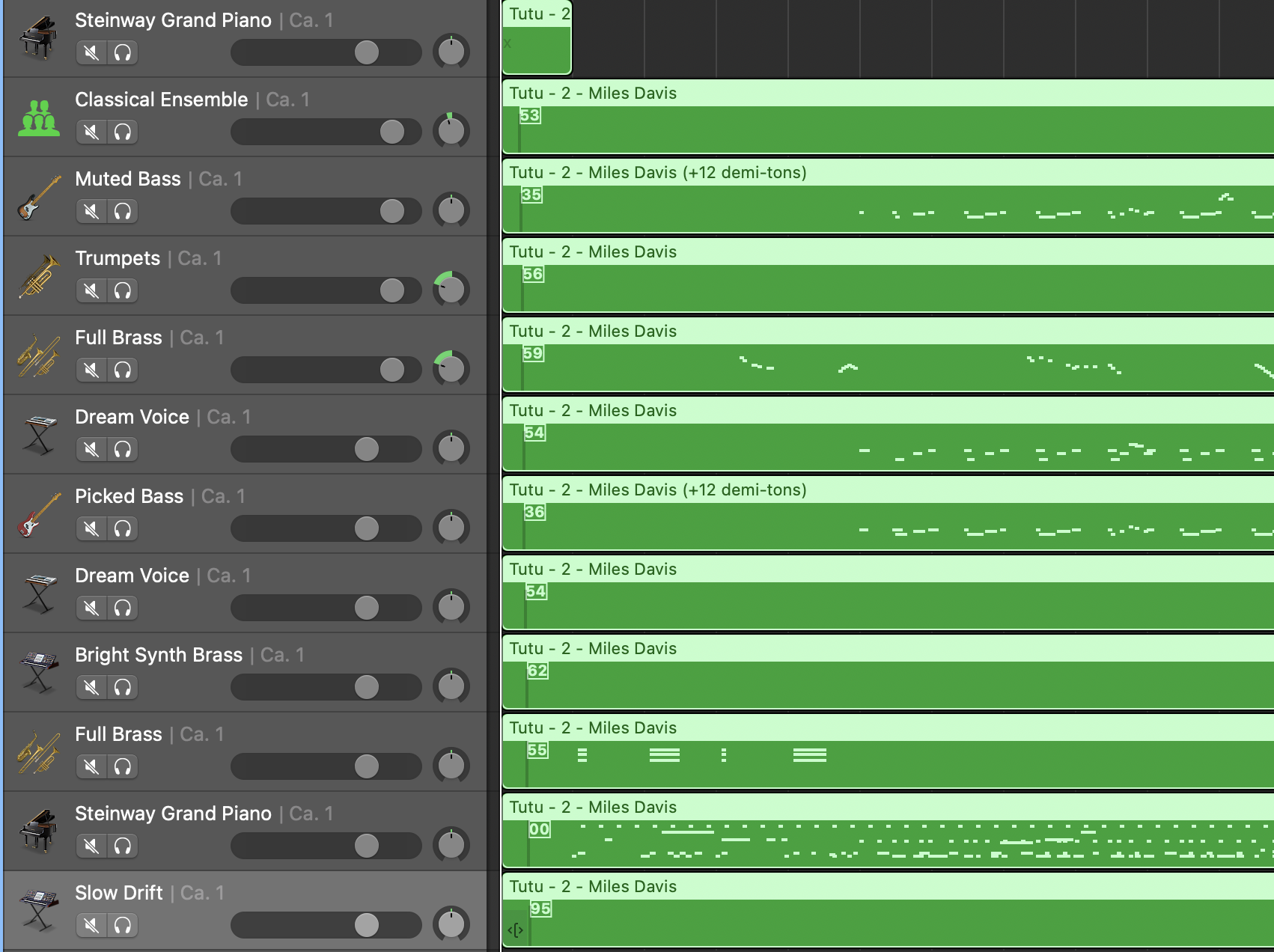Mute the Picked Bass track
This screenshot has height=952, width=1274.
click(91, 528)
